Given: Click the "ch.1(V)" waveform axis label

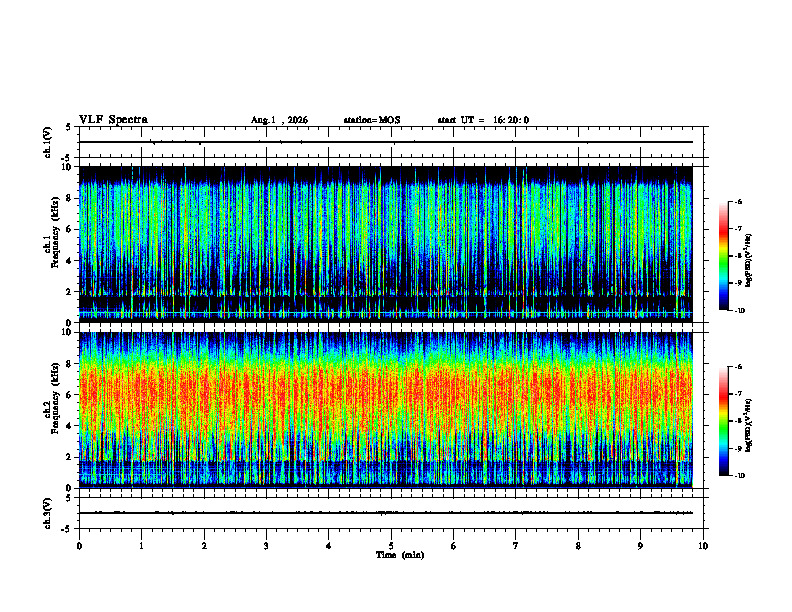Looking at the screenshot, I should click(48, 142).
